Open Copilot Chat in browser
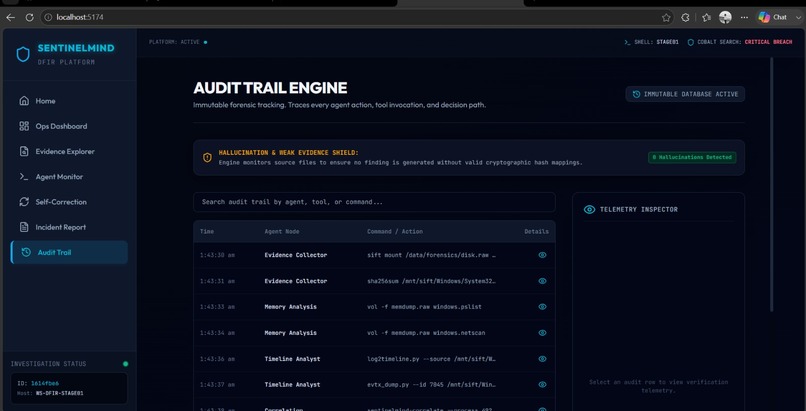 [x=773, y=17]
